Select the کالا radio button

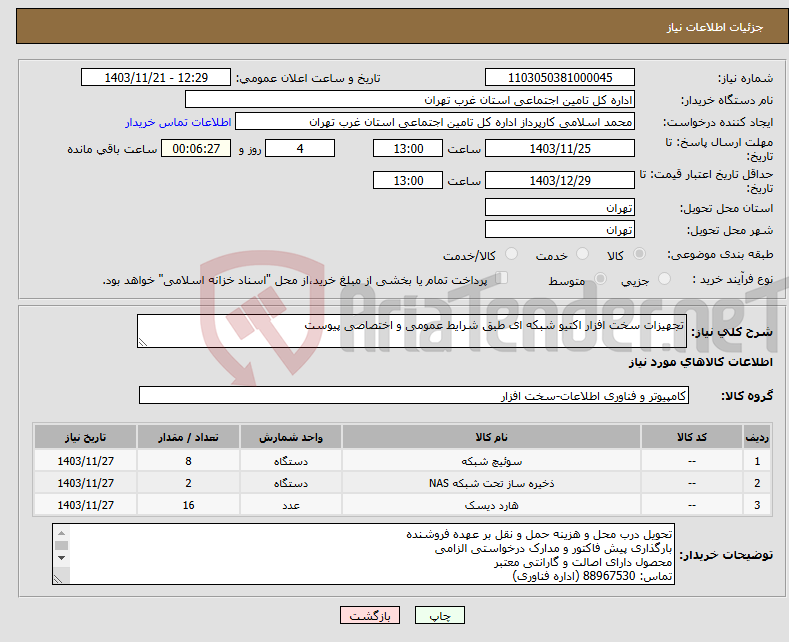pyautogui.click(x=640, y=254)
